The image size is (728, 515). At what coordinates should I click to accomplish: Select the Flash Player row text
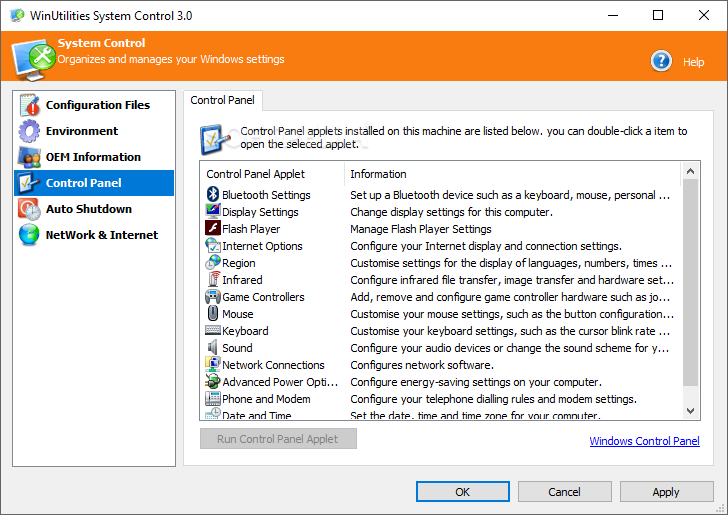pyautogui.click(x=251, y=229)
